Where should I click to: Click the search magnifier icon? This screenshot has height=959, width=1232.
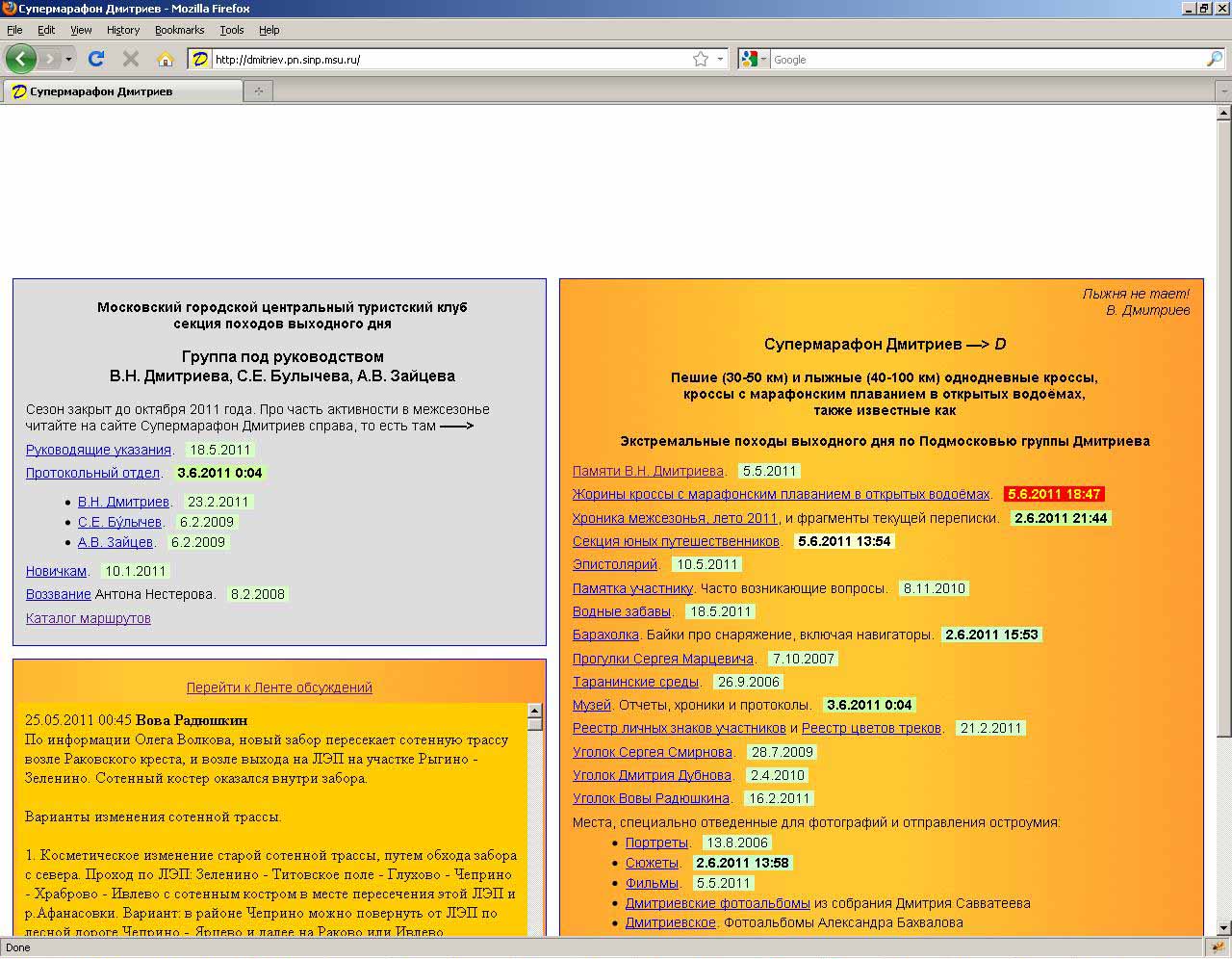click(x=1214, y=59)
